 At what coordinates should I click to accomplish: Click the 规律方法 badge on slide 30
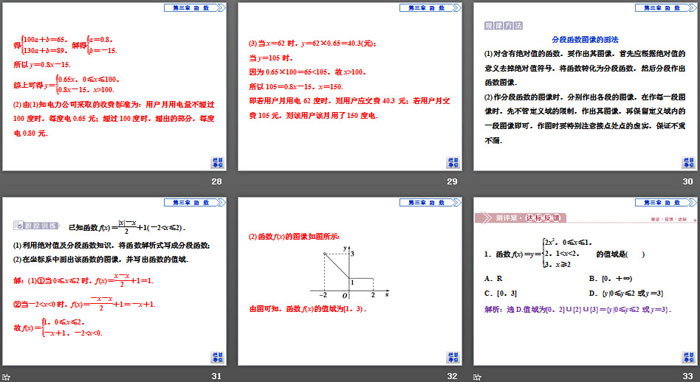point(503,25)
